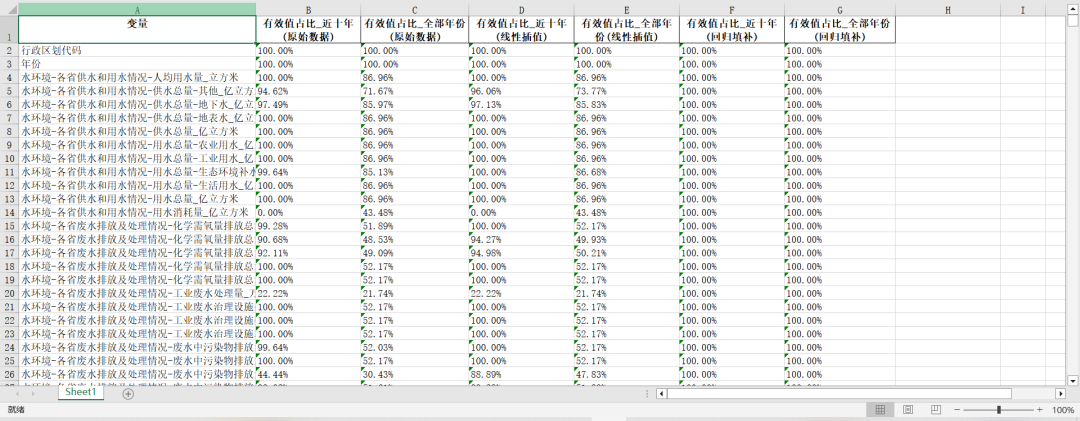Select the 48.53% cell
This screenshot has width=1080, height=421.
pos(415,239)
